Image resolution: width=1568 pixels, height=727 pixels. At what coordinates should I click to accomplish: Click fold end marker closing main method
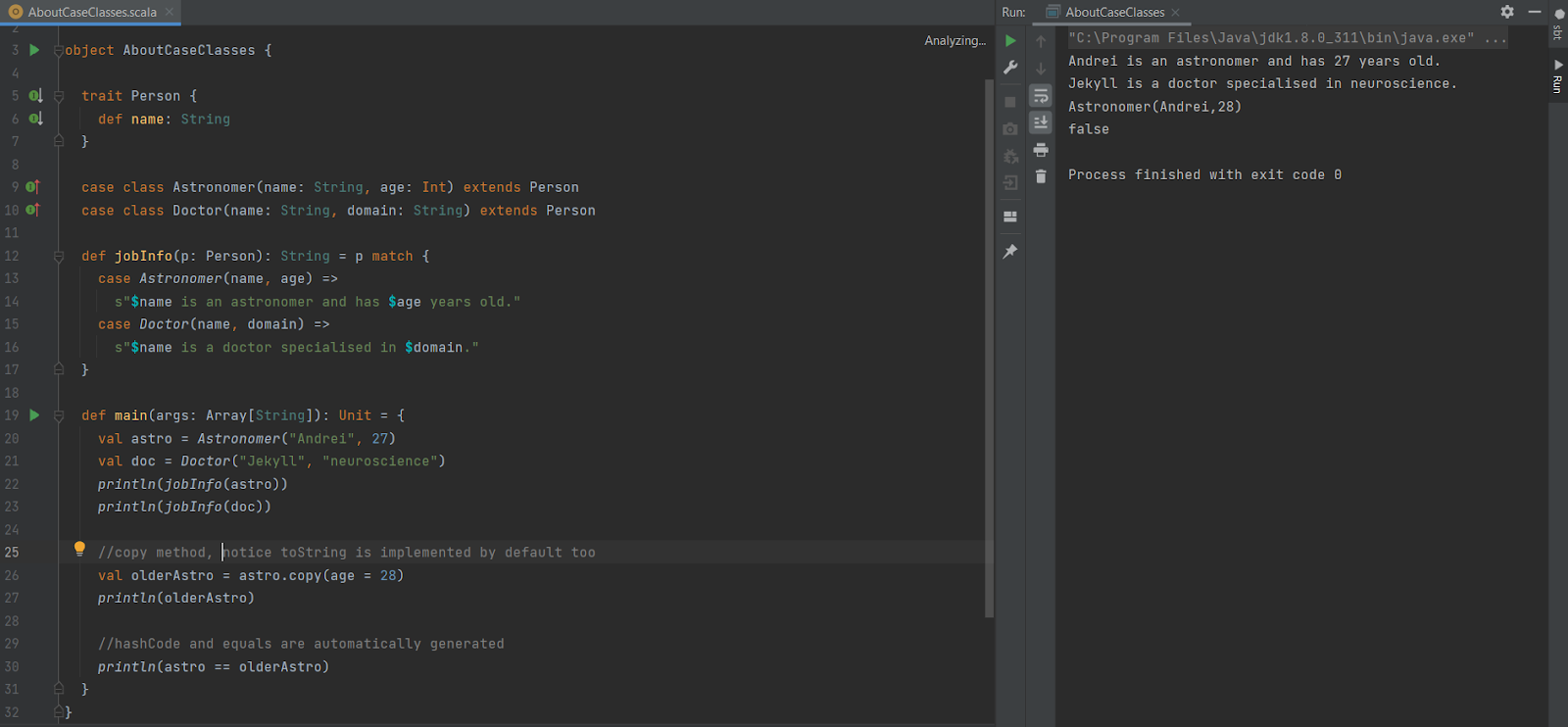58,689
